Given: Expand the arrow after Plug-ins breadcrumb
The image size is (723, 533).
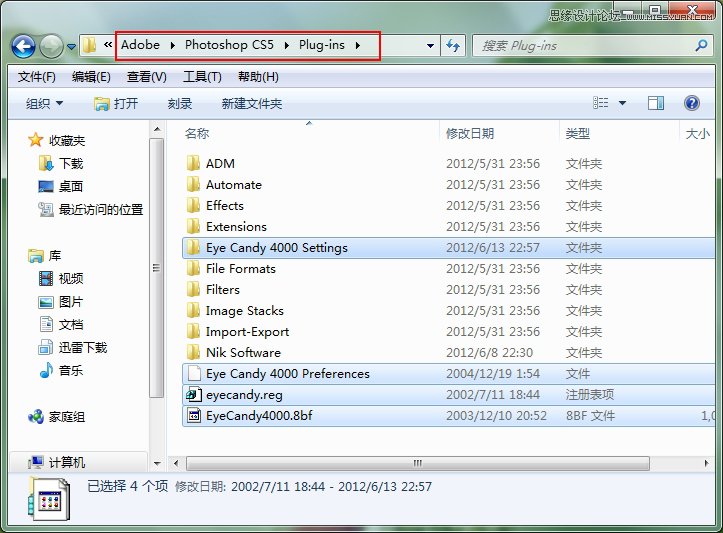Looking at the screenshot, I should pyautogui.click(x=358, y=45).
